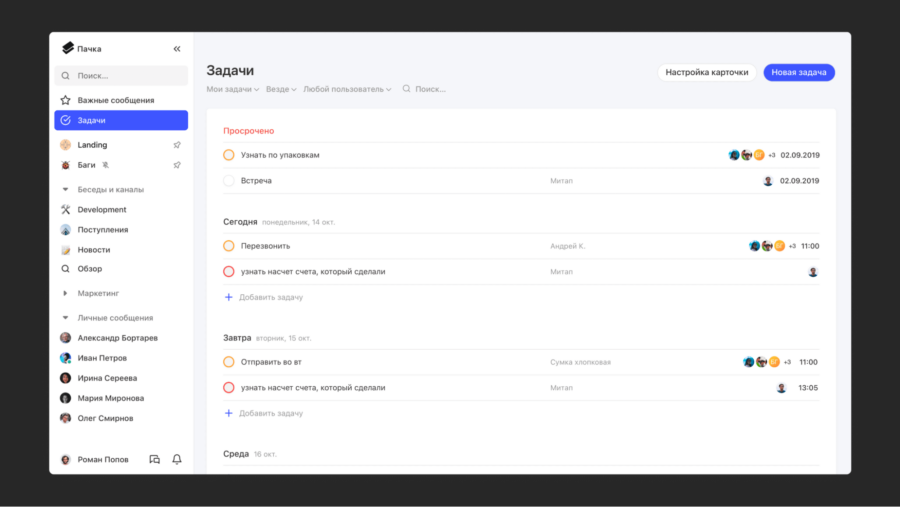Click the pin icon beside Баги
Screen dimensions: 900x507
(x=177, y=165)
